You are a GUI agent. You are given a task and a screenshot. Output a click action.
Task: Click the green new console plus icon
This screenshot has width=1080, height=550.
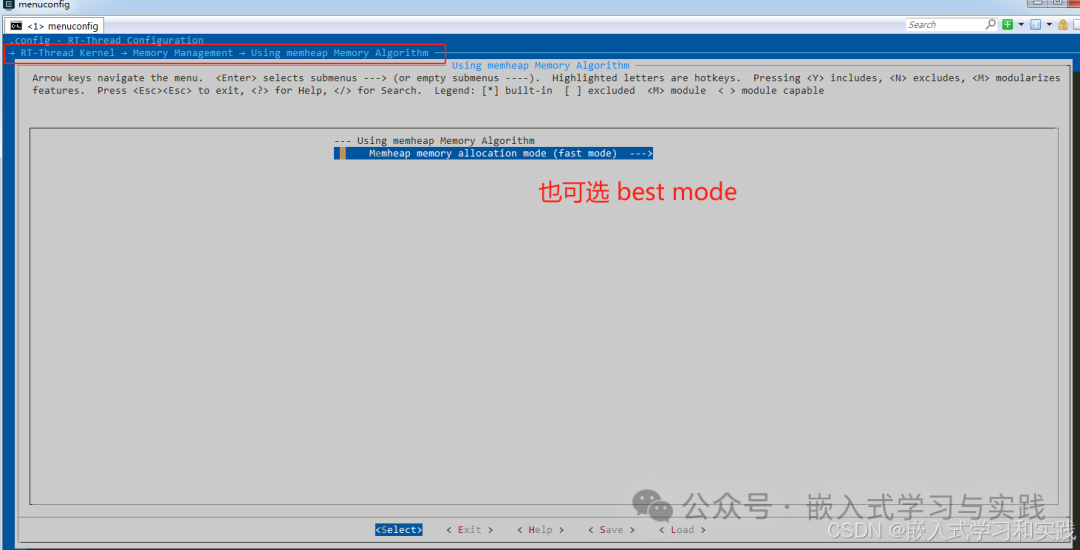1007,25
